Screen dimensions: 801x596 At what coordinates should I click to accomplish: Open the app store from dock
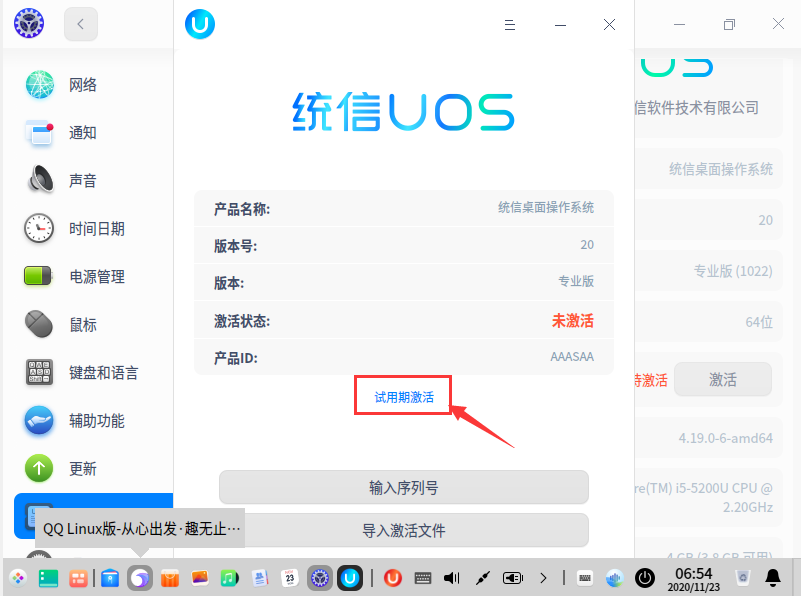tap(170, 578)
